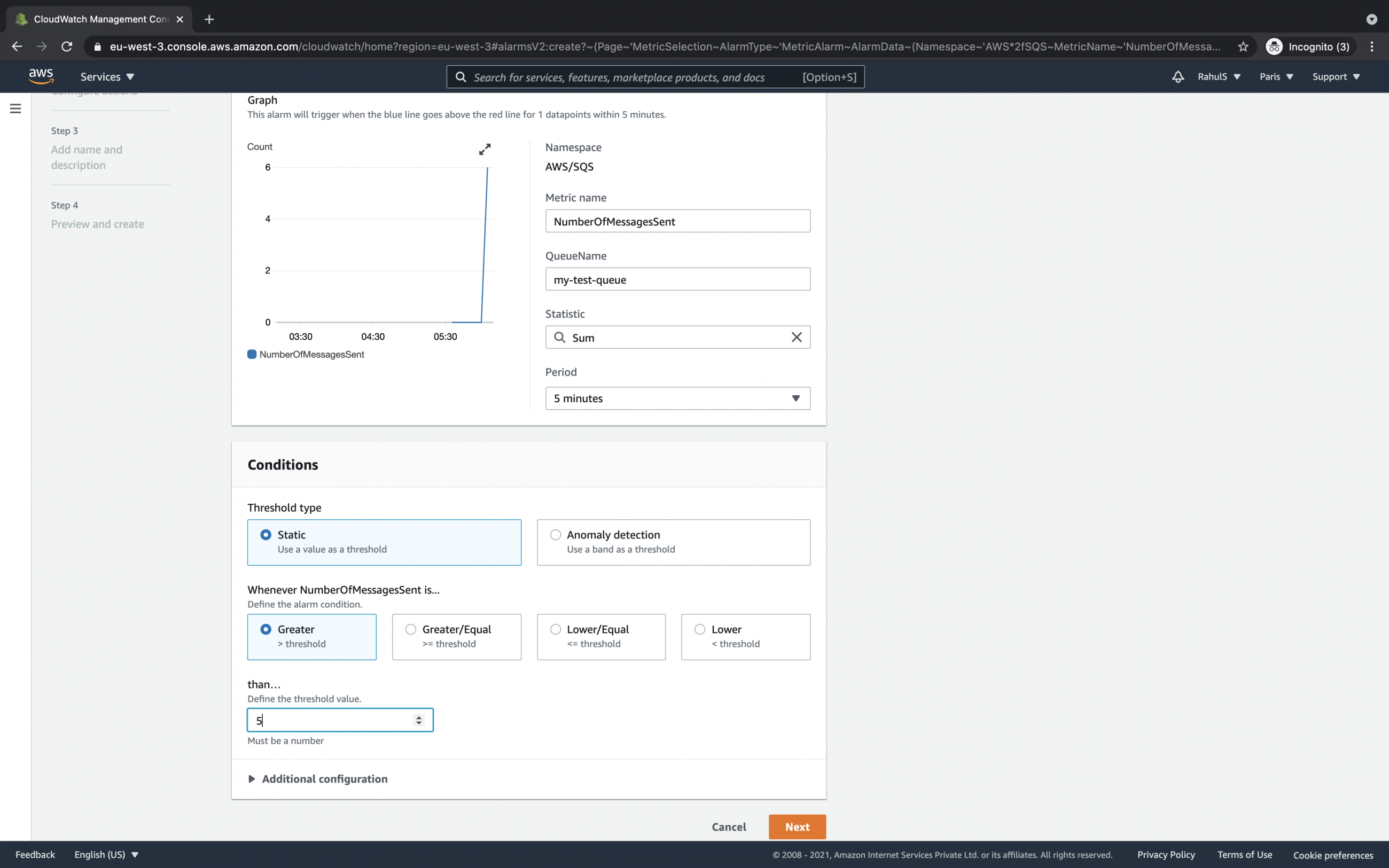The width and height of the screenshot is (1389, 868).
Task: Click the Next button
Action: point(797,827)
